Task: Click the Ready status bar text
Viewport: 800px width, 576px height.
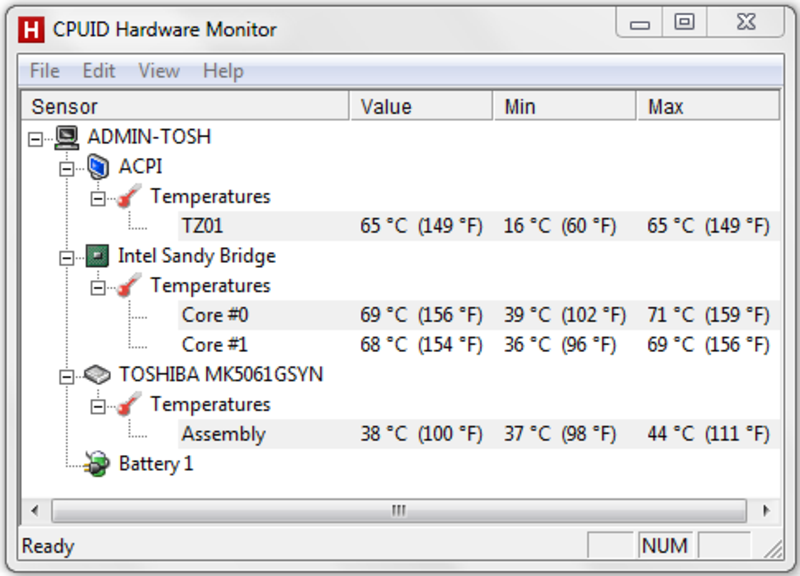Action: (x=48, y=546)
